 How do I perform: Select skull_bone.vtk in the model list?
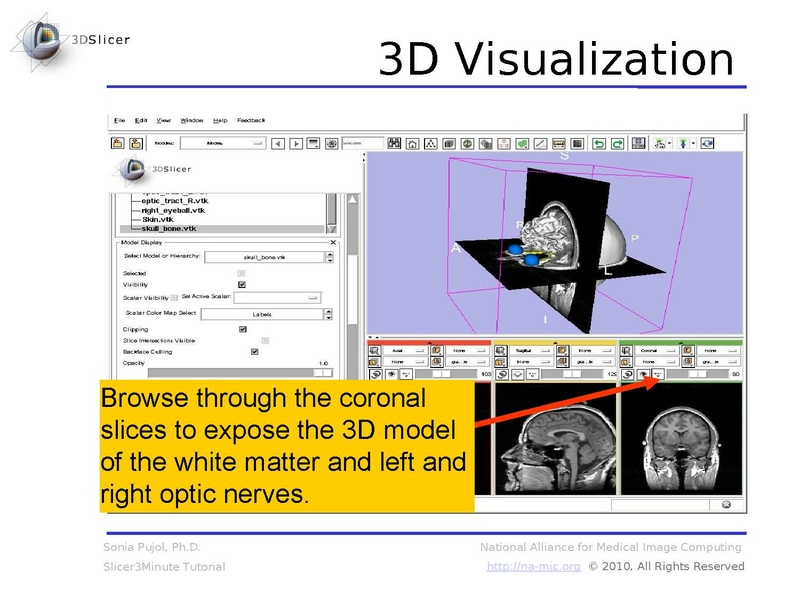coord(166,227)
